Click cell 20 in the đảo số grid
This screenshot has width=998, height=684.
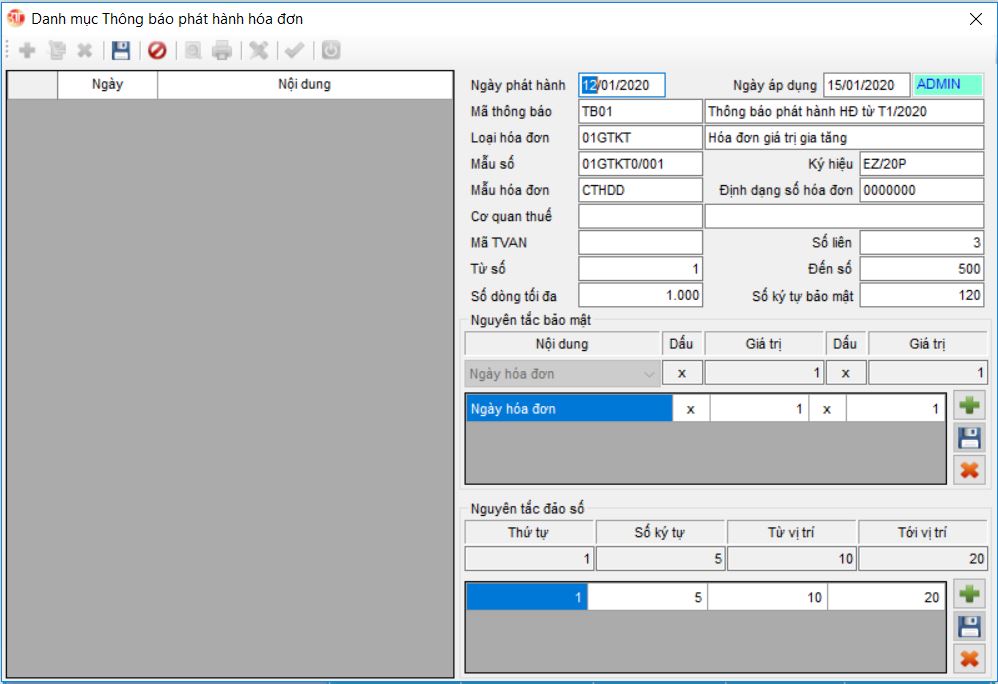(886, 597)
